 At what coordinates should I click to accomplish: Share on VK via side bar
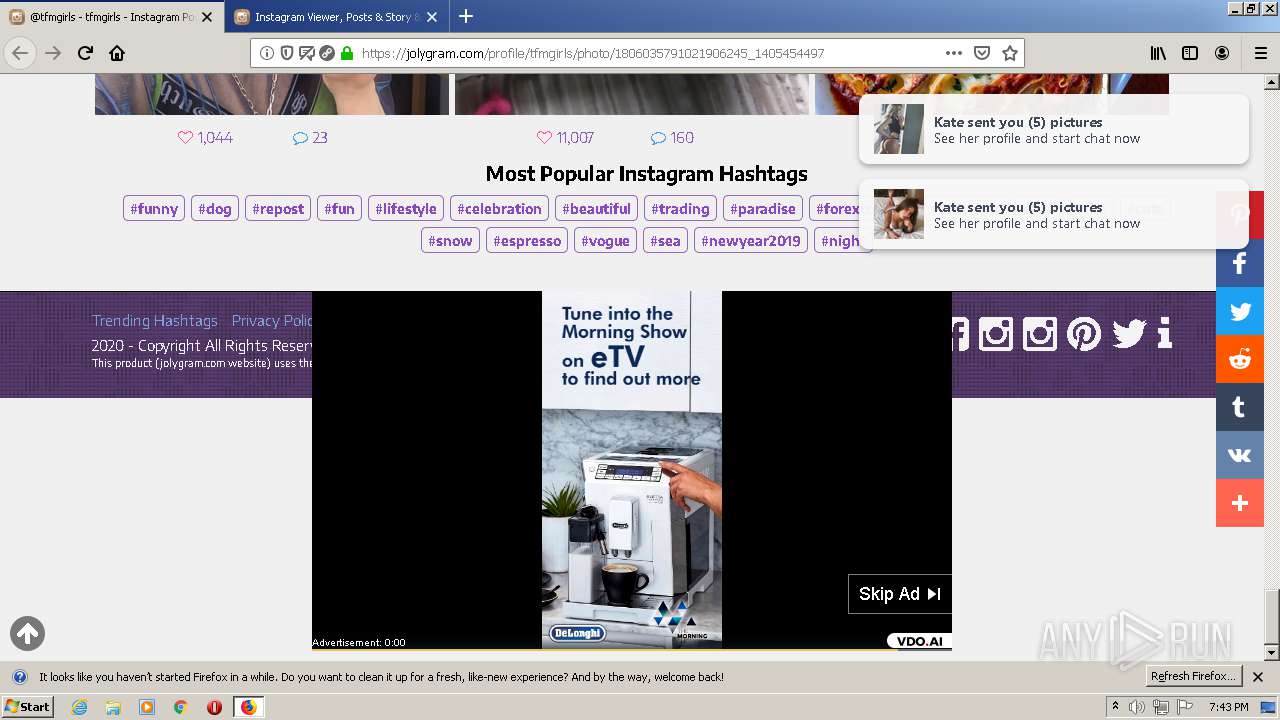click(1240, 455)
